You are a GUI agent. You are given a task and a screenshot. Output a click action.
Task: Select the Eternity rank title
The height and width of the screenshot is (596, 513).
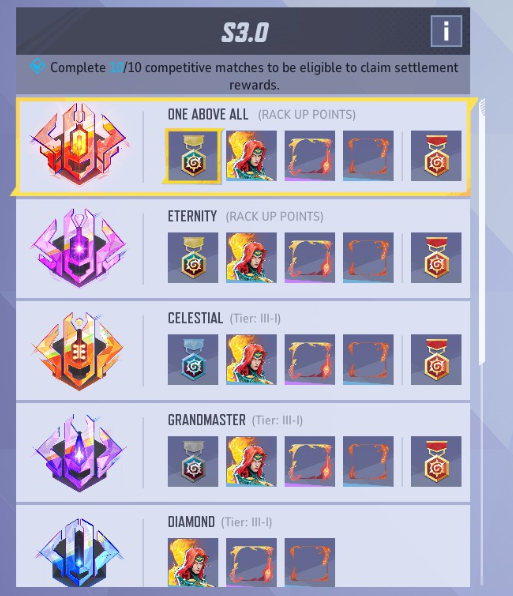click(x=192, y=216)
